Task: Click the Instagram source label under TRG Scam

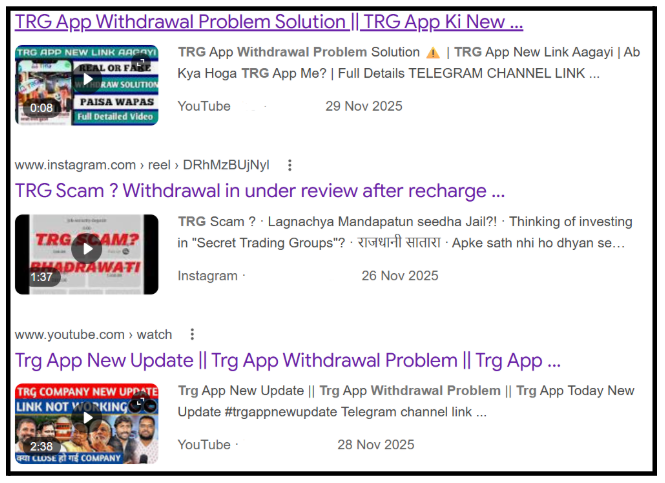Action: point(207,276)
